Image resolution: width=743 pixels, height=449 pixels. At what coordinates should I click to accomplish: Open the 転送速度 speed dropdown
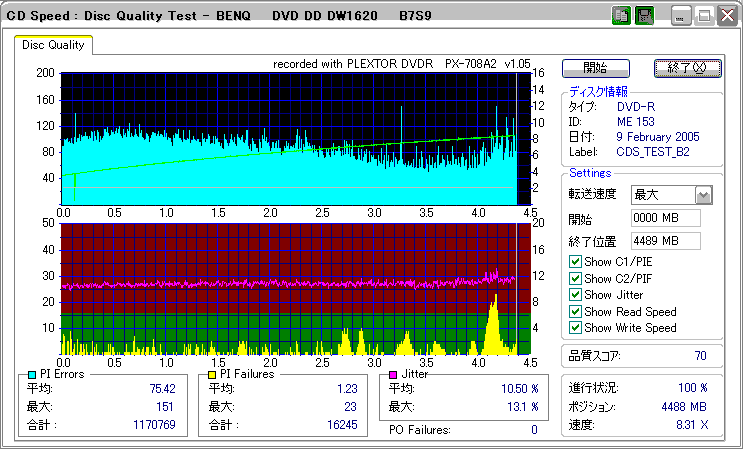click(703, 195)
